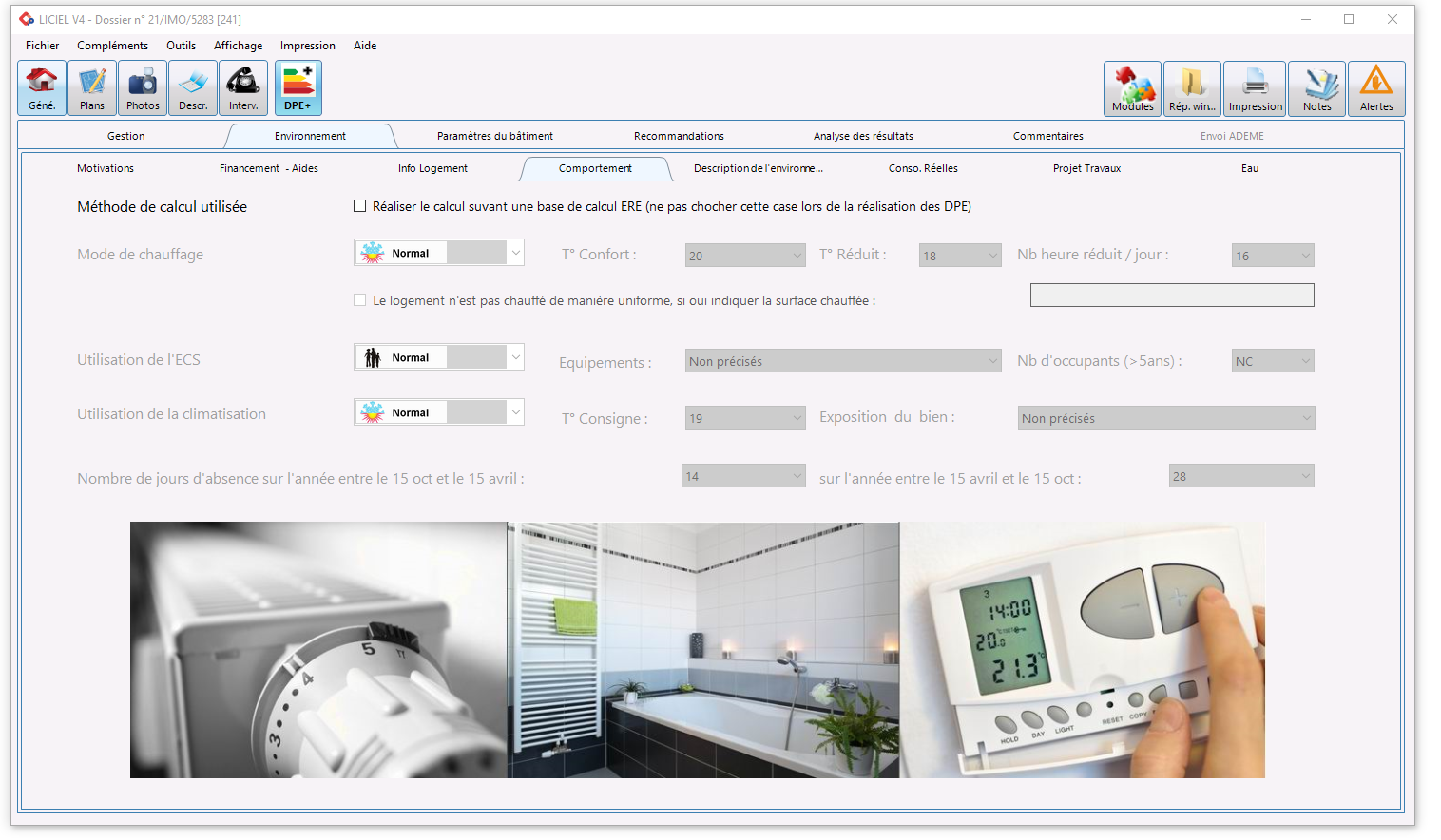Open the Fichier menu
1441x840 pixels.
tap(43, 46)
